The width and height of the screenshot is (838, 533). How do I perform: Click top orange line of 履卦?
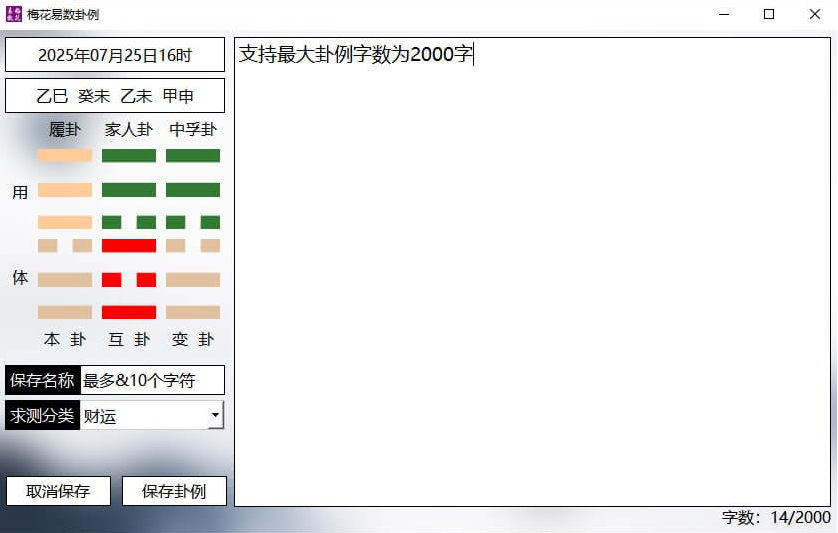[x=65, y=156]
